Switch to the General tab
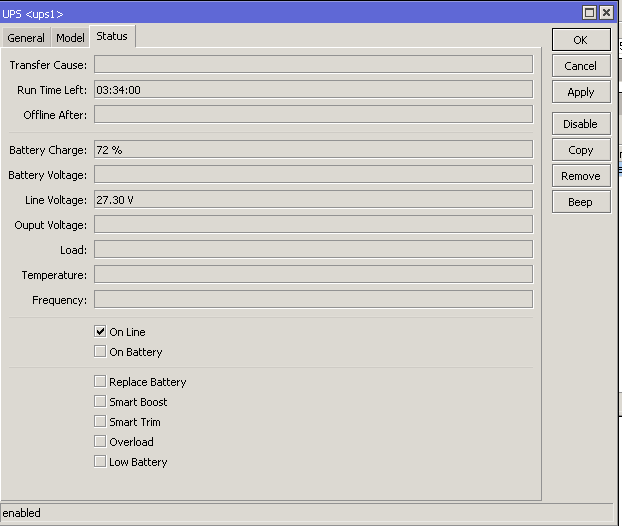 (x=26, y=38)
